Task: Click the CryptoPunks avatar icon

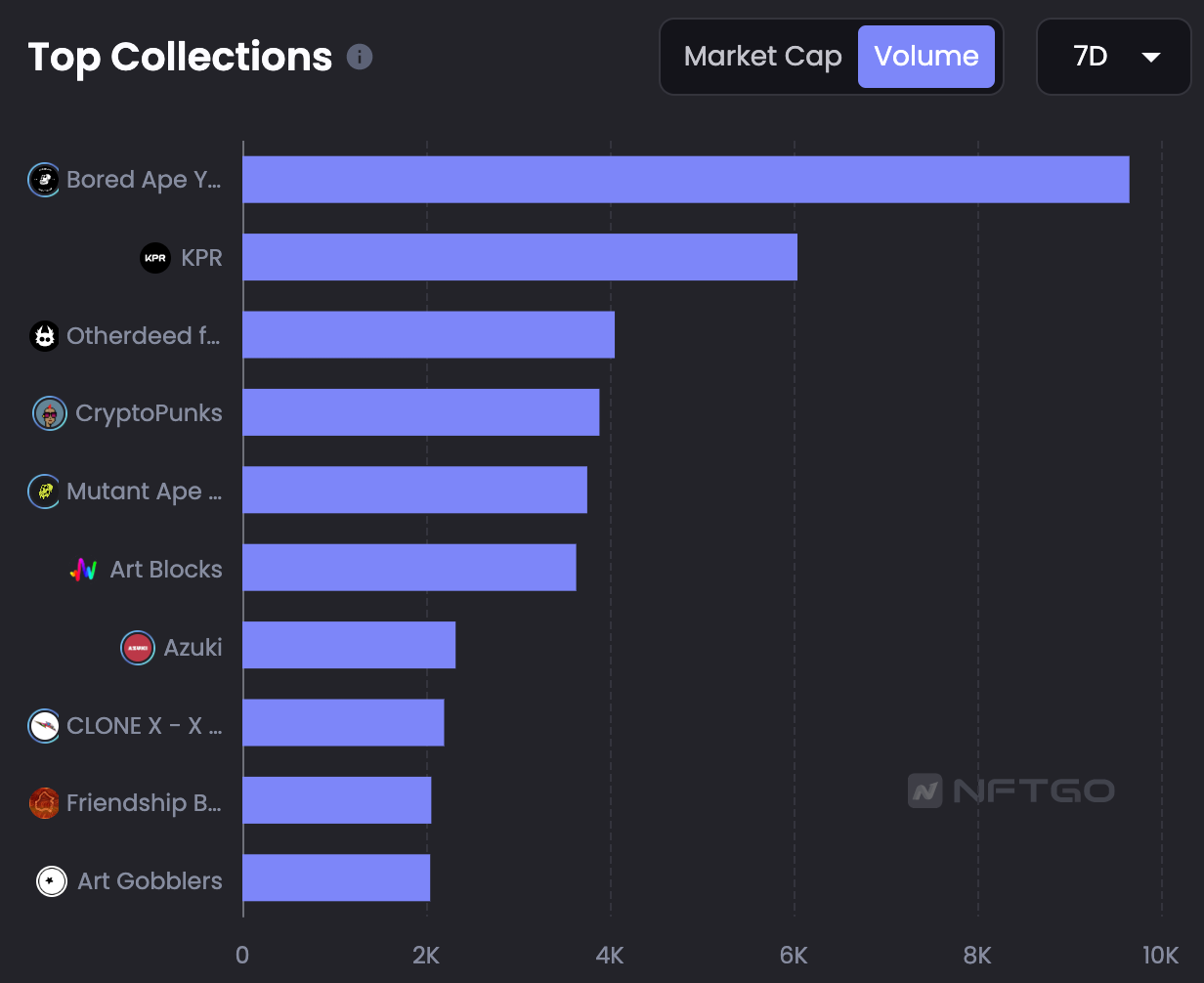Action: coord(50,413)
